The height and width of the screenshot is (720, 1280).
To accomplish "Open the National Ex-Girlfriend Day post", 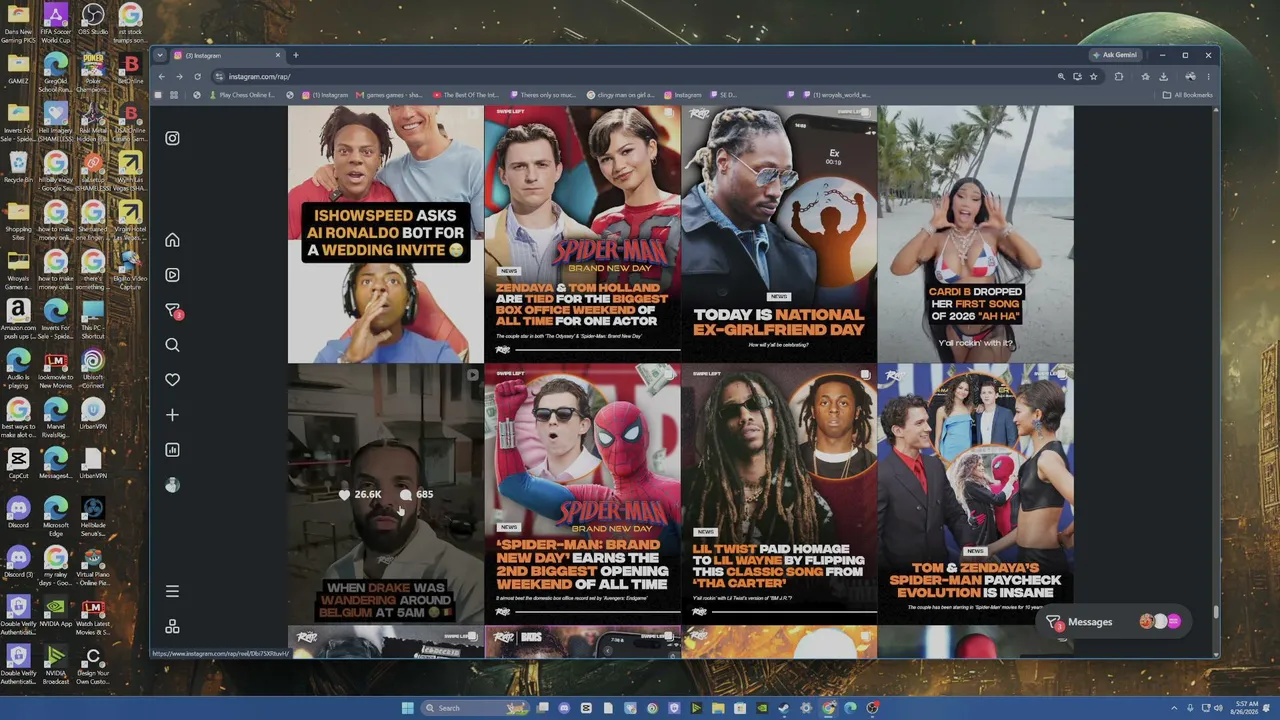I will [x=779, y=234].
